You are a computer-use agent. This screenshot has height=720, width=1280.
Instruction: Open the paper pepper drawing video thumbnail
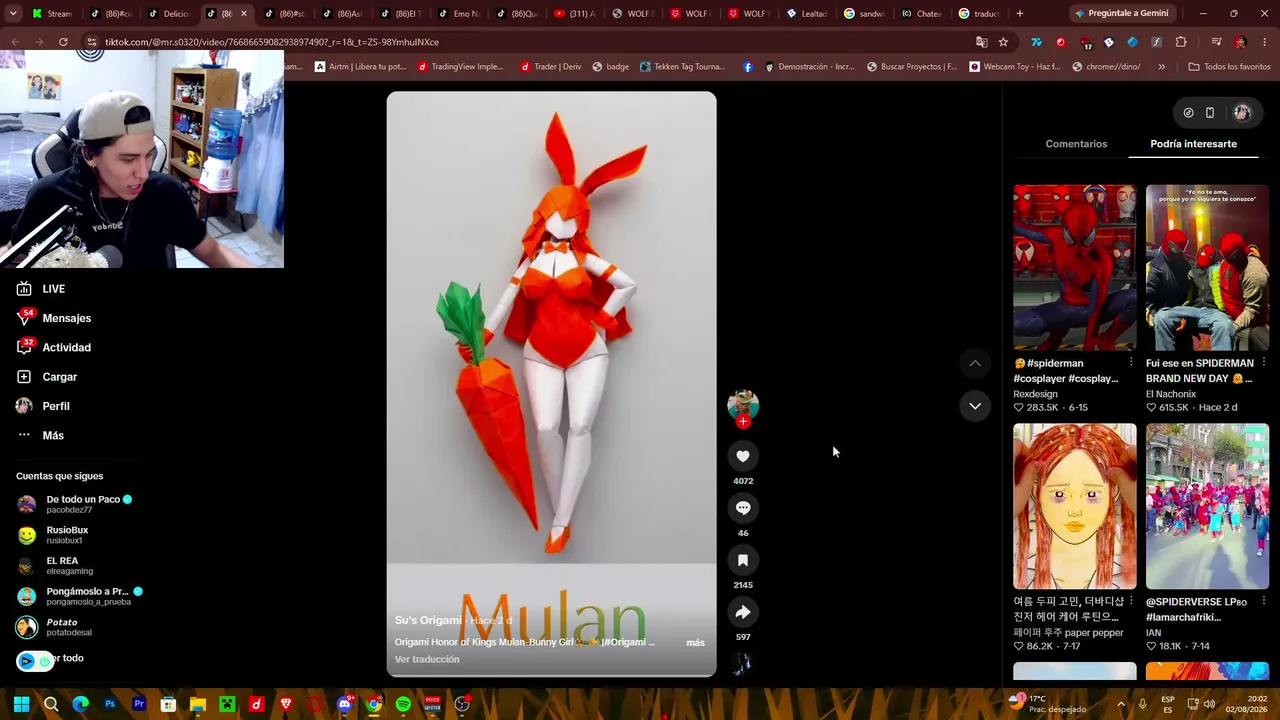click(x=1075, y=506)
